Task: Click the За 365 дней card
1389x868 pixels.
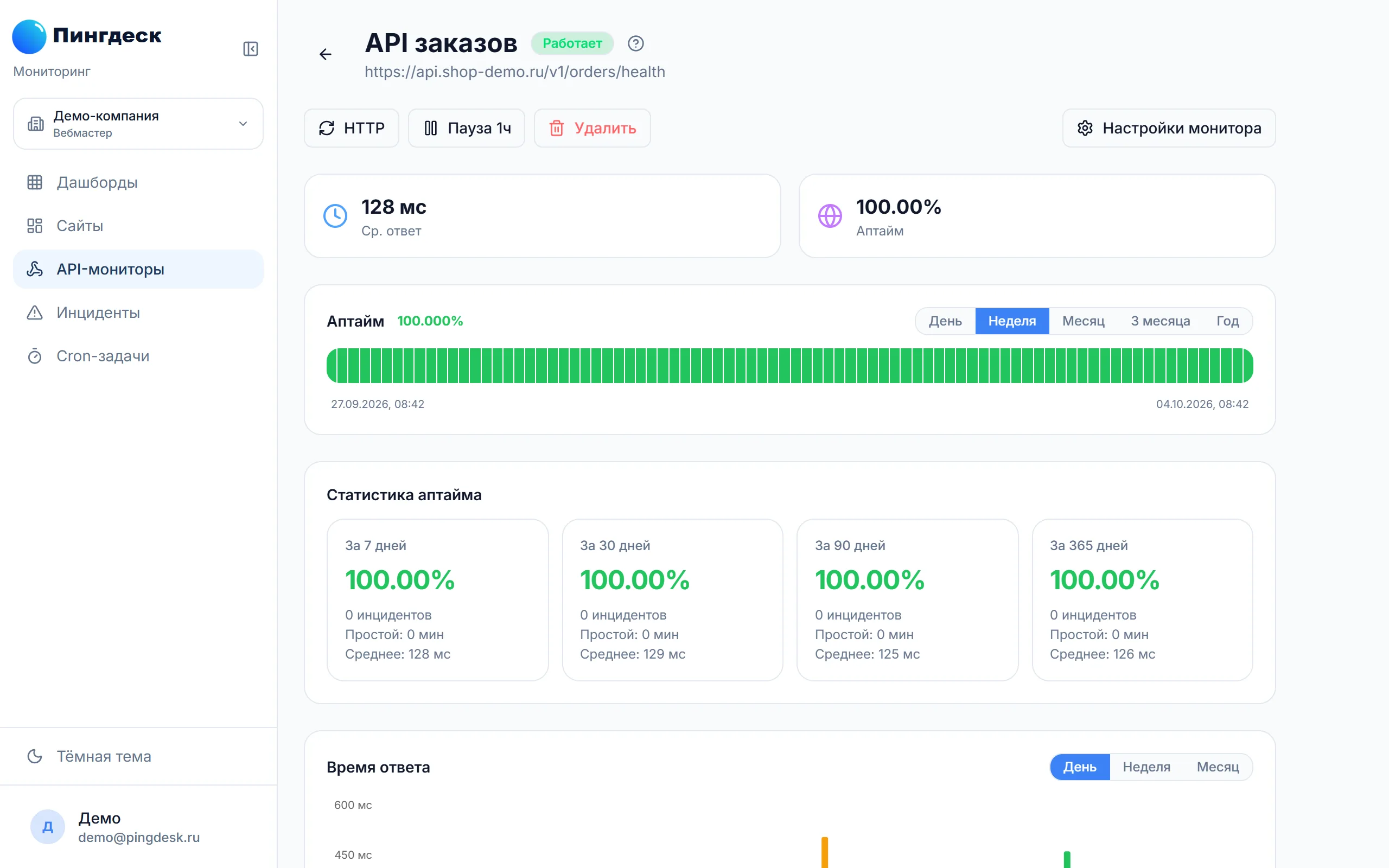Action: [1142, 600]
